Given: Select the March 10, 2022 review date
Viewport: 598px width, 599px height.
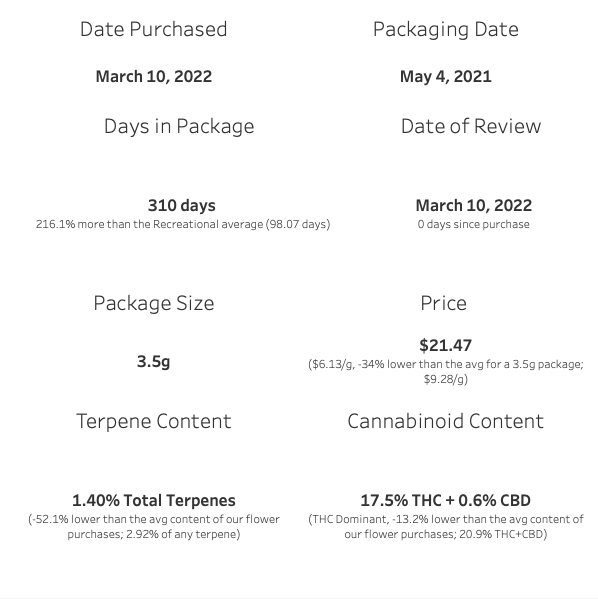Looking at the screenshot, I should coord(473,206).
